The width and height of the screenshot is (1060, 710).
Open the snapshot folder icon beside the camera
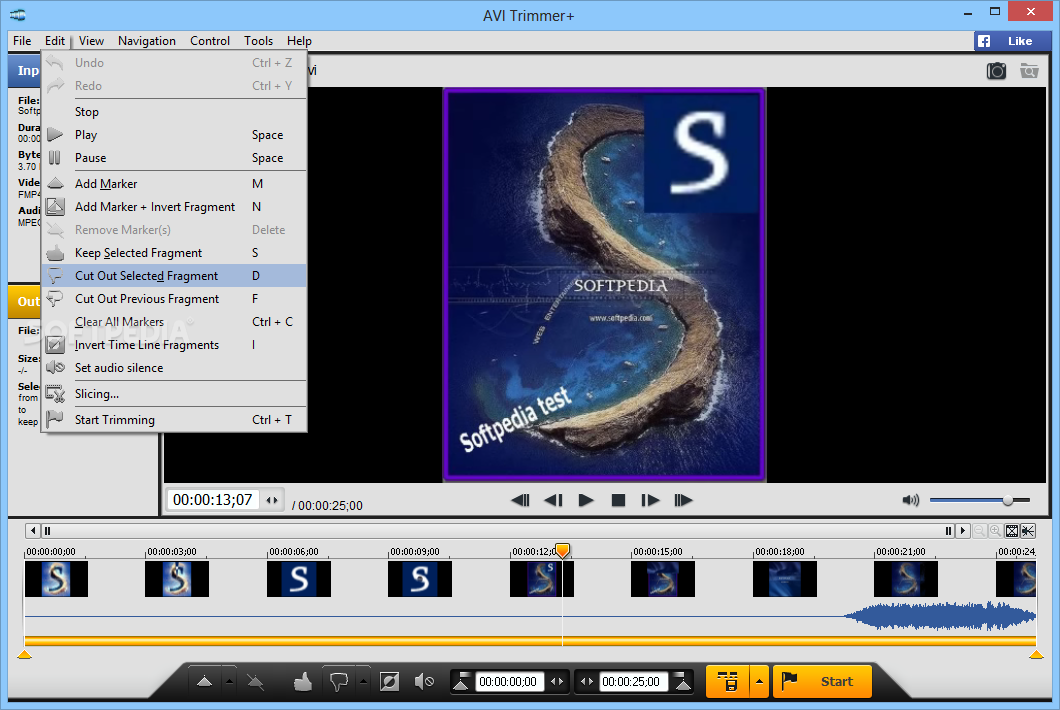point(1029,70)
